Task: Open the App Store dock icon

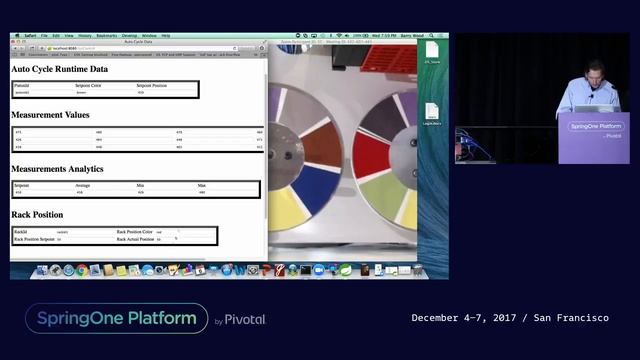Action: point(227,270)
